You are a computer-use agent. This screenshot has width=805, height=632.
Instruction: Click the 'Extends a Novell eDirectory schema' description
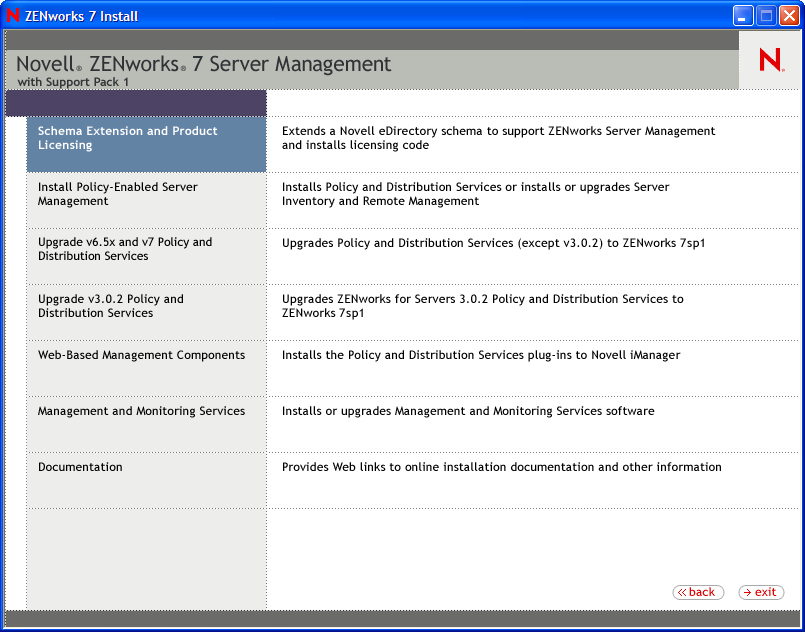click(499, 138)
